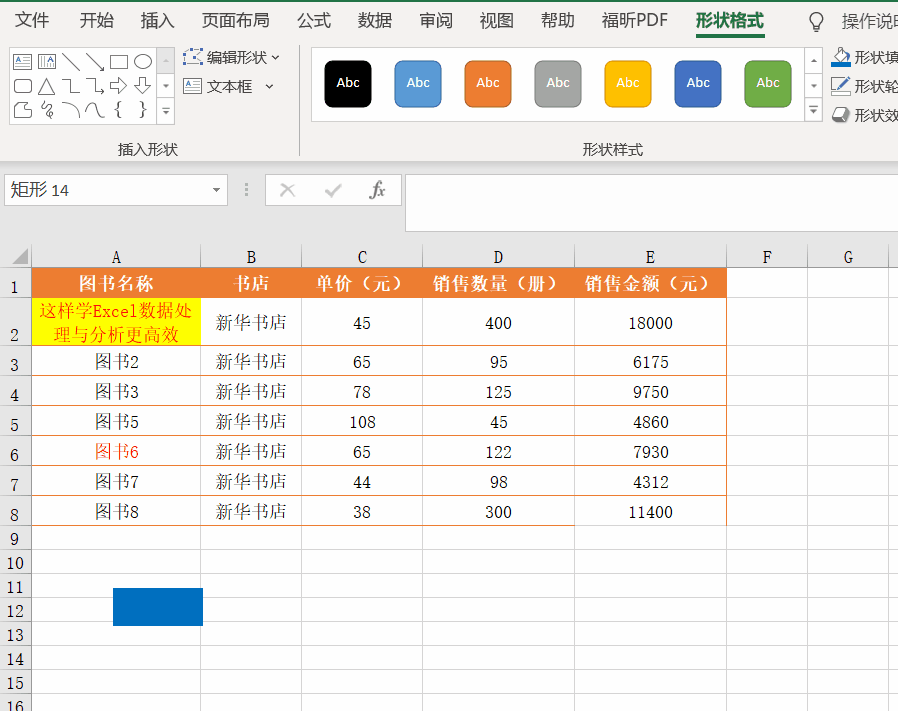
Task: Apply the green Abc shape style
Action: click(x=768, y=84)
